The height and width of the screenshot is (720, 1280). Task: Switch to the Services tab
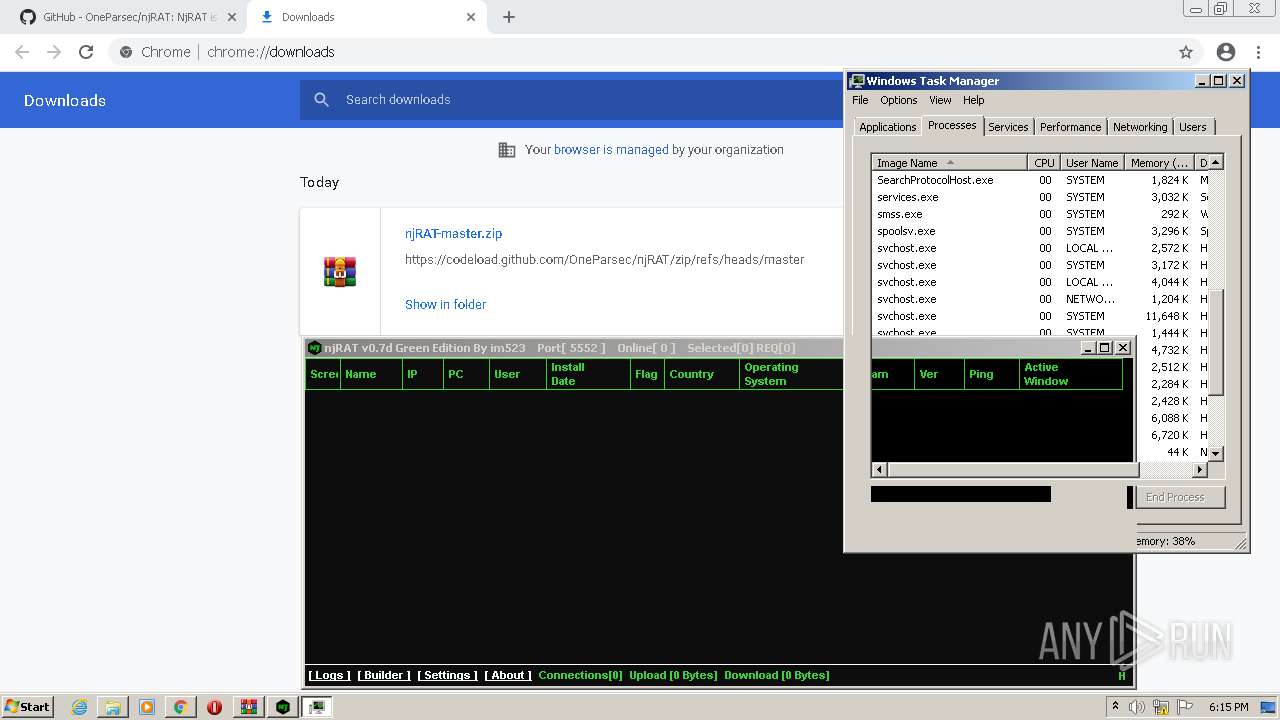pyautogui.click(x=1008, y=127)
